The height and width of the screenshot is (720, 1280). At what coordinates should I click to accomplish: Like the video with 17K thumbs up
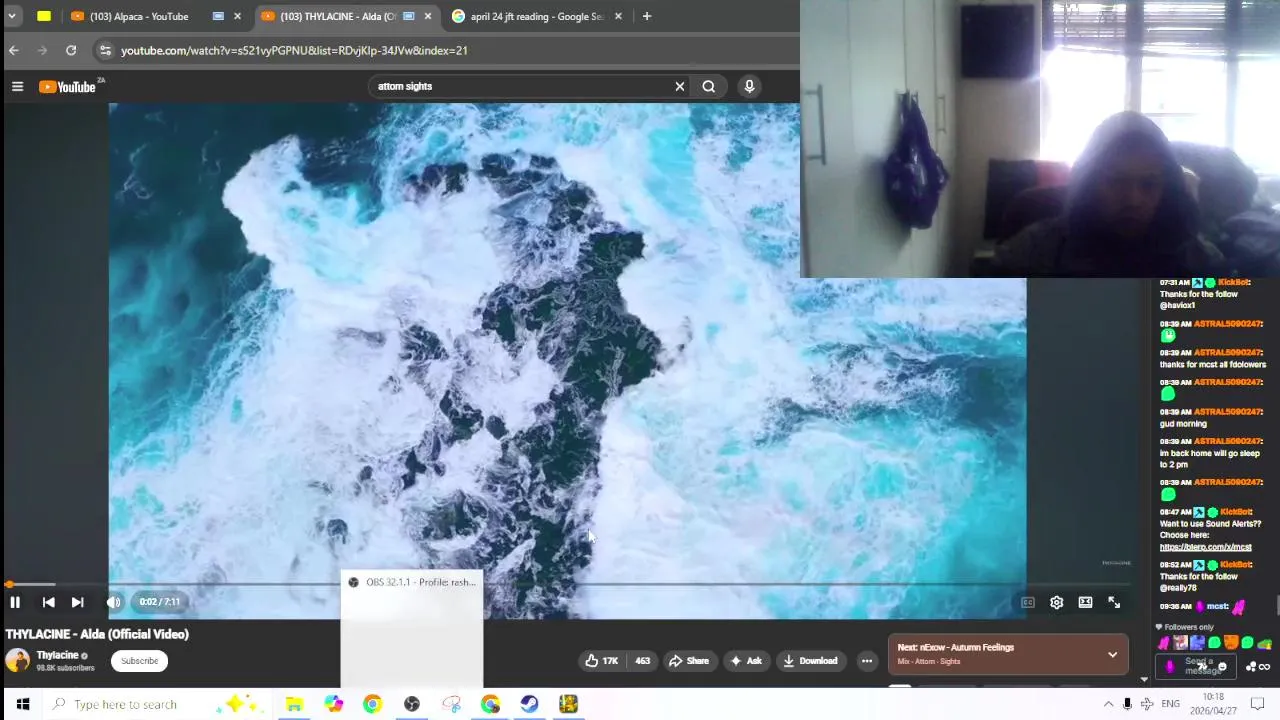tap(601, 660)
